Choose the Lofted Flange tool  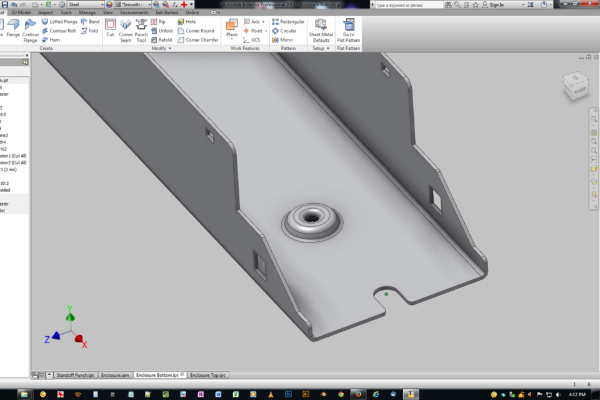pos(60,20)
